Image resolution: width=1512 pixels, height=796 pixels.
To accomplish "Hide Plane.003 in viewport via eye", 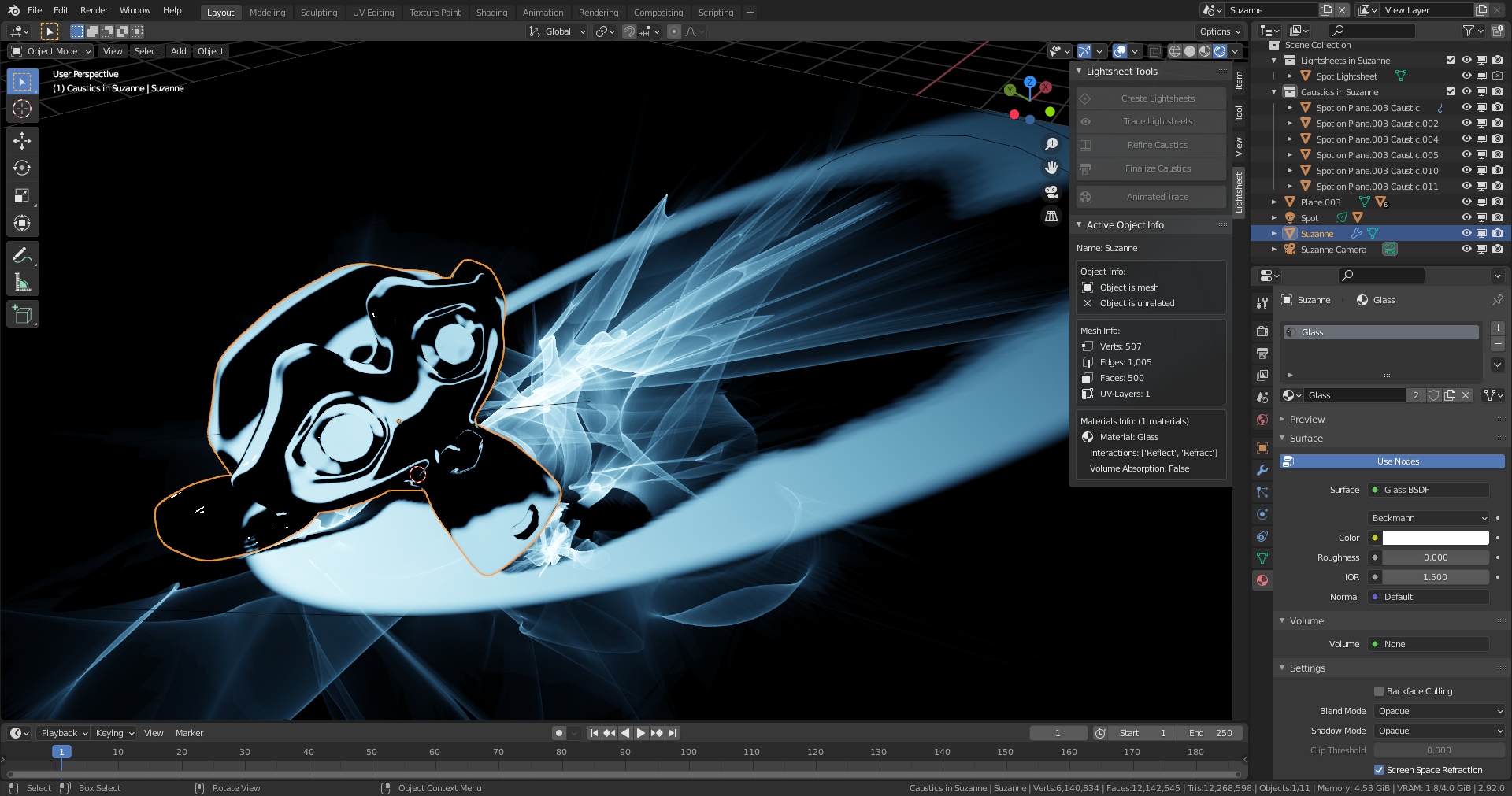I will (x=1466, y=202).
